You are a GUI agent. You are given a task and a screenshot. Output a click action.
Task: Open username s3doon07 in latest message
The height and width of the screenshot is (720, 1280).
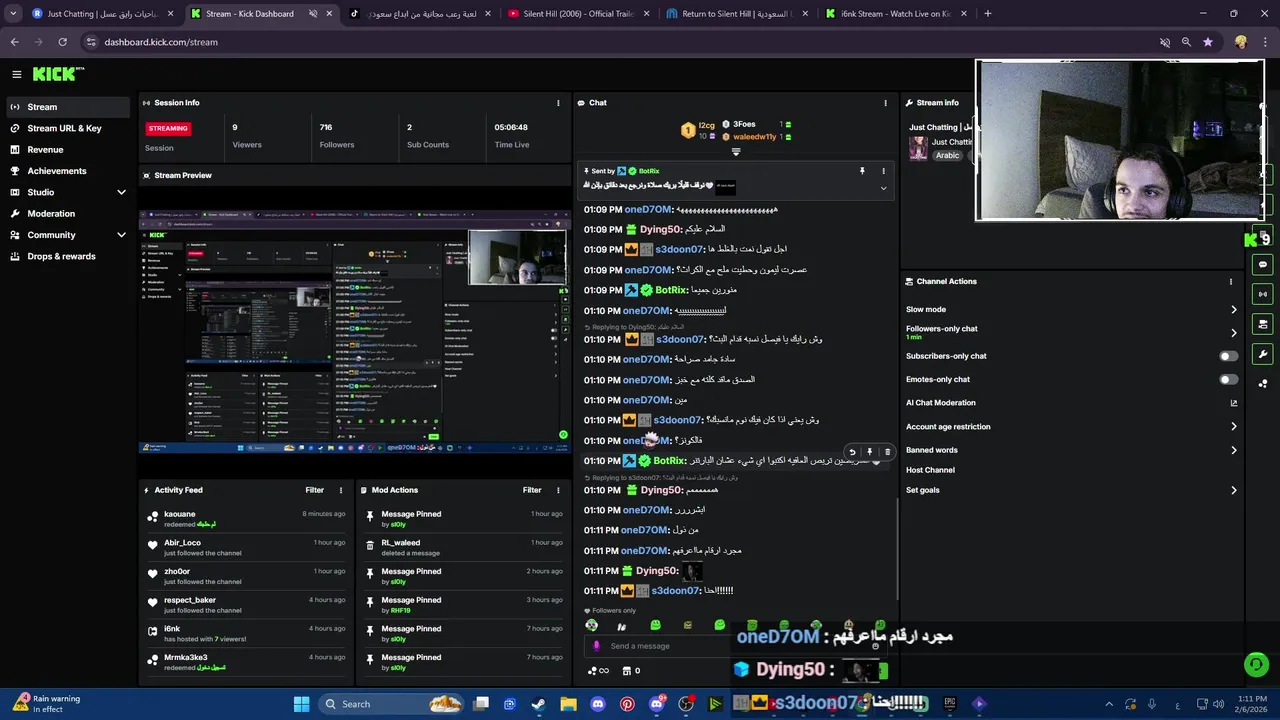pos(675,591)
